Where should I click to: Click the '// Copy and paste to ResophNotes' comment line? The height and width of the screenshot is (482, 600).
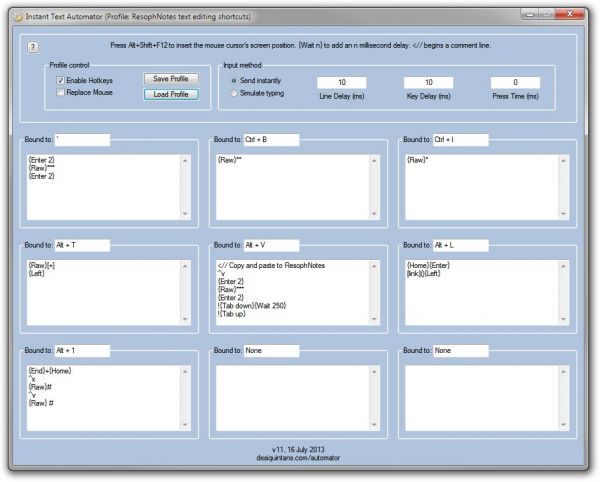pyautogui.click(x=271, y=265)
